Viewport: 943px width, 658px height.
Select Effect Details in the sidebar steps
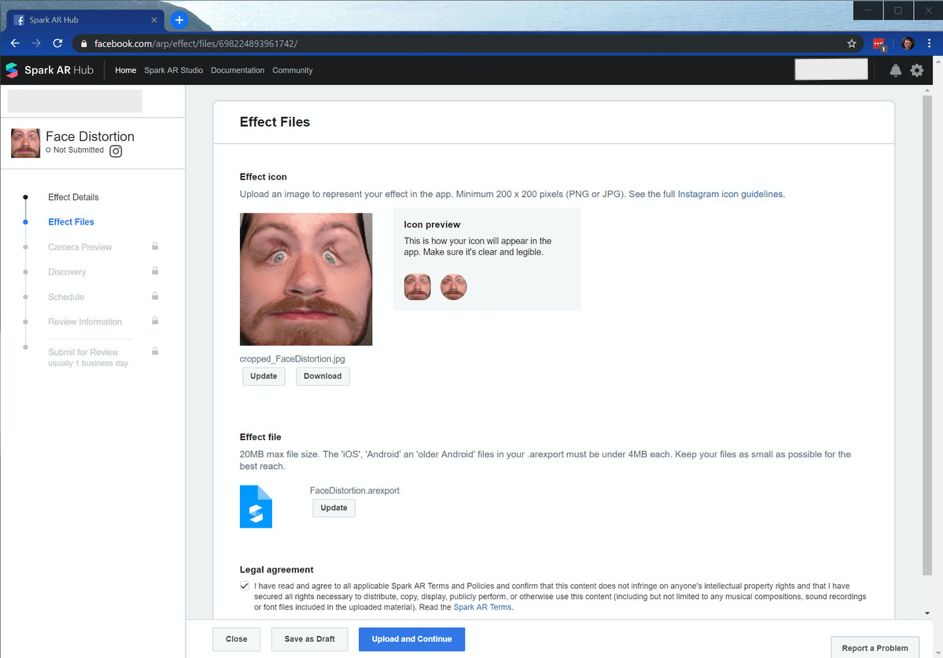click(73, 197)
